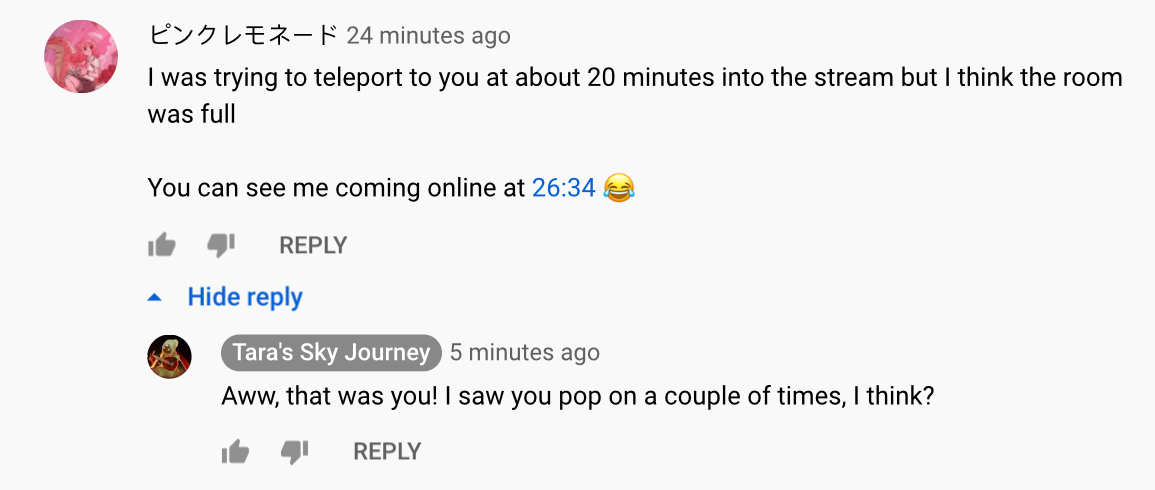The height and width of the screenshot is (490, 1155).
Task: Click the "Hide reply" label
Action: [x=245, y=297]
